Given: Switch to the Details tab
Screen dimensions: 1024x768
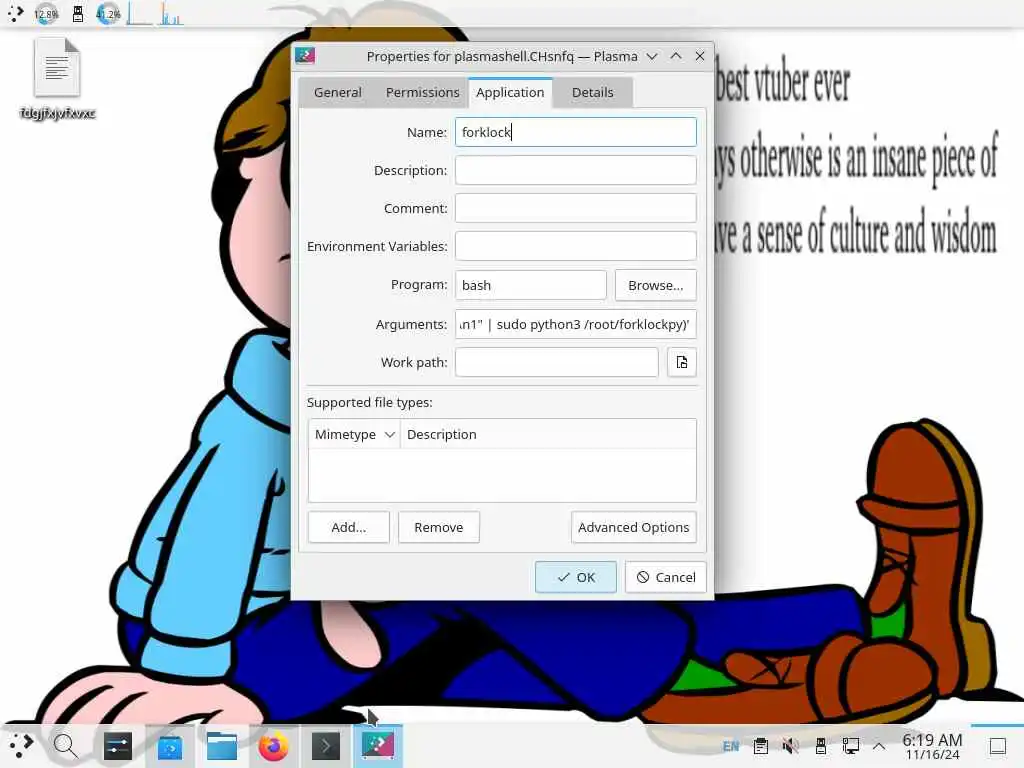Looking at the screenshot, I should [x=592, y=93].
